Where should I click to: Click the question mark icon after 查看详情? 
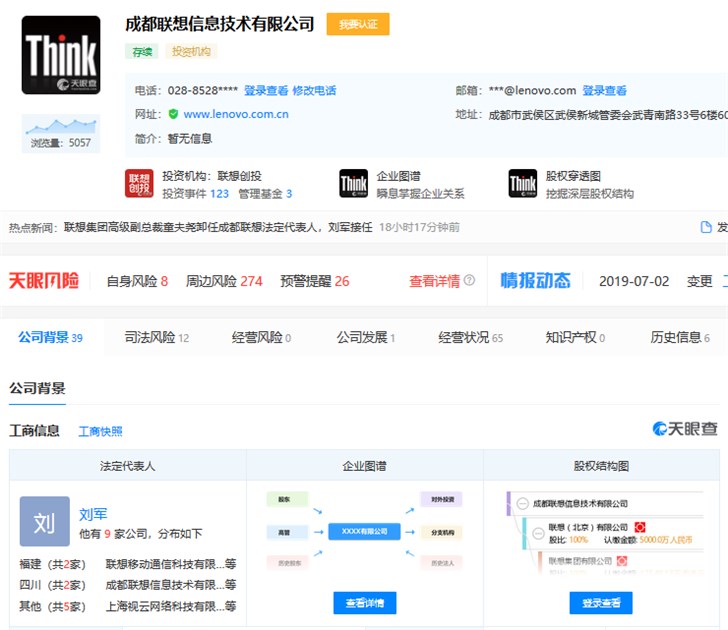[x=469, y=281]
